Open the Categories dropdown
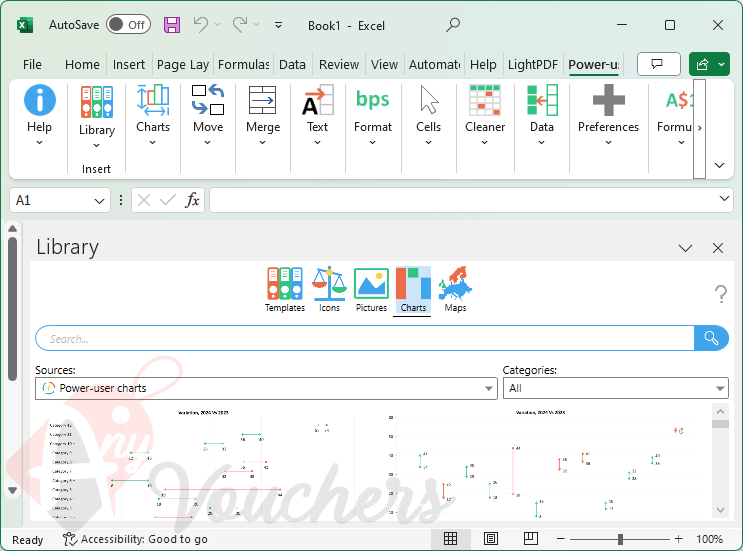 720,388
